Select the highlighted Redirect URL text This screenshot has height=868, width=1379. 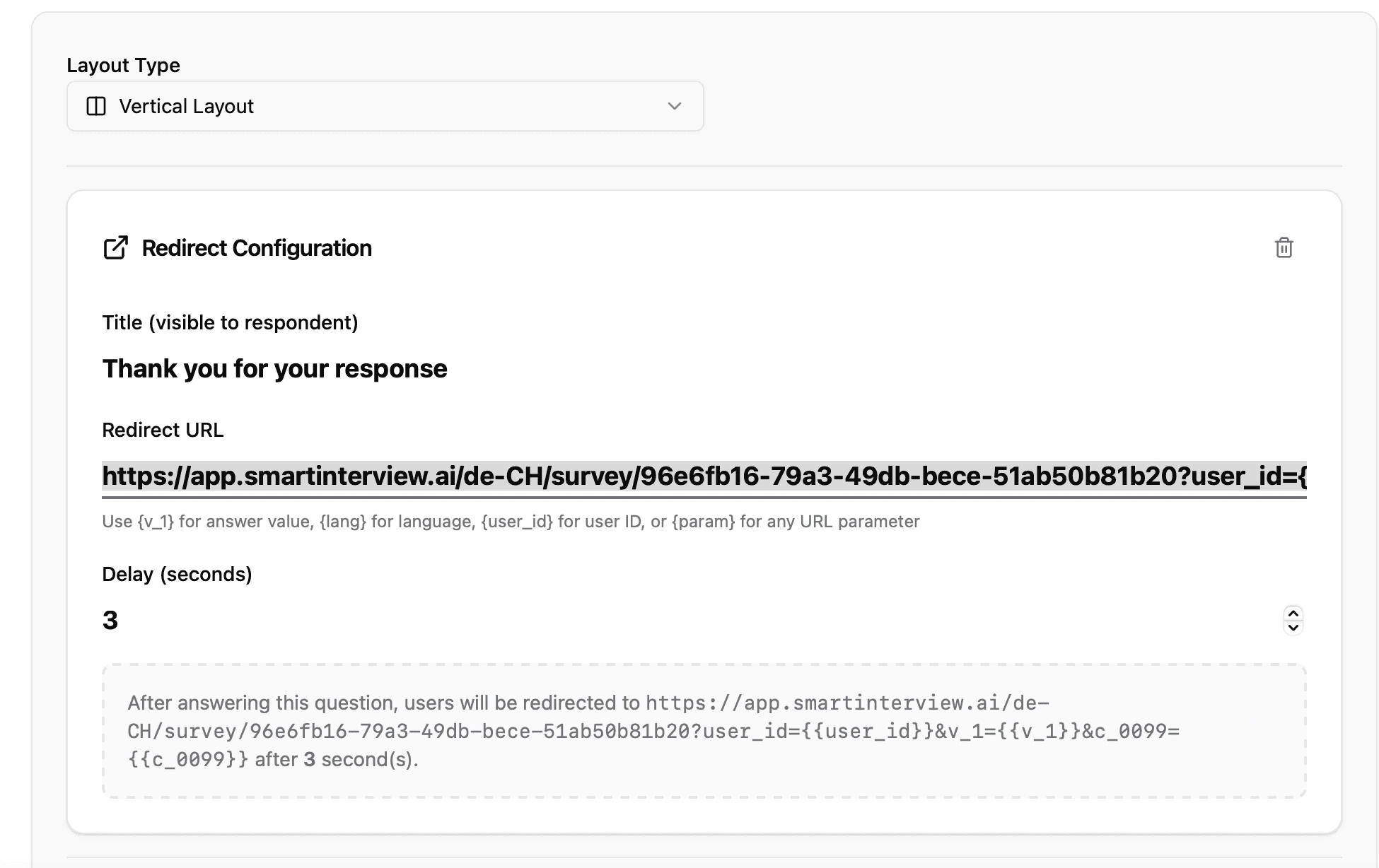pos(636,477)
